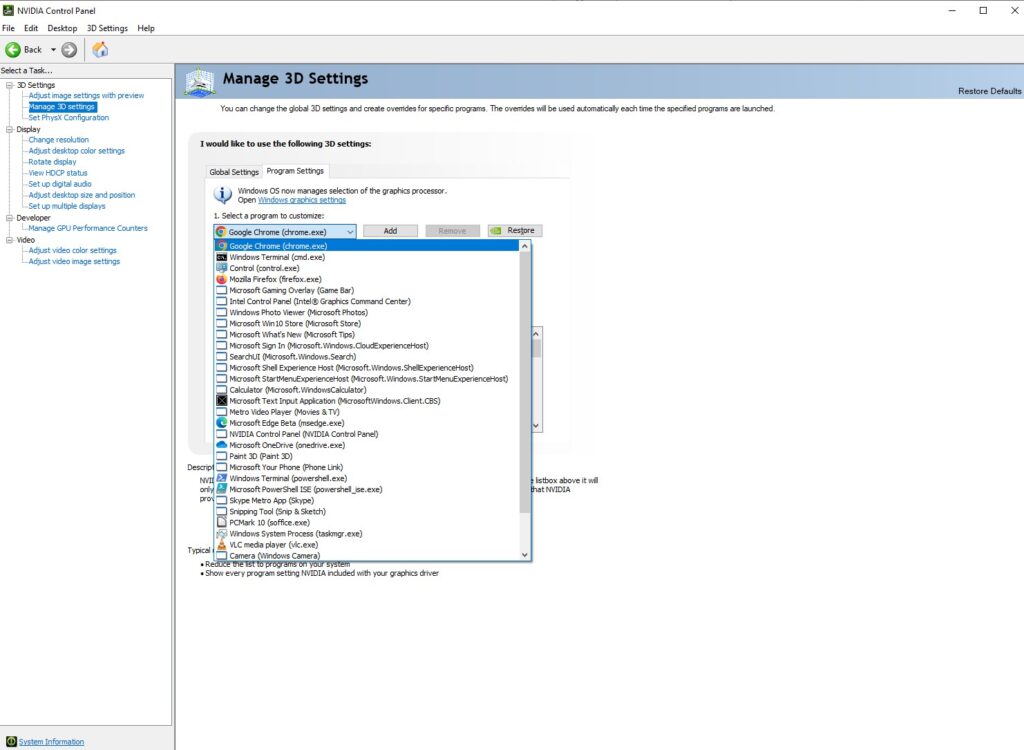Click the Windows System Process taskmgr icon

click(x=221, y=534)
